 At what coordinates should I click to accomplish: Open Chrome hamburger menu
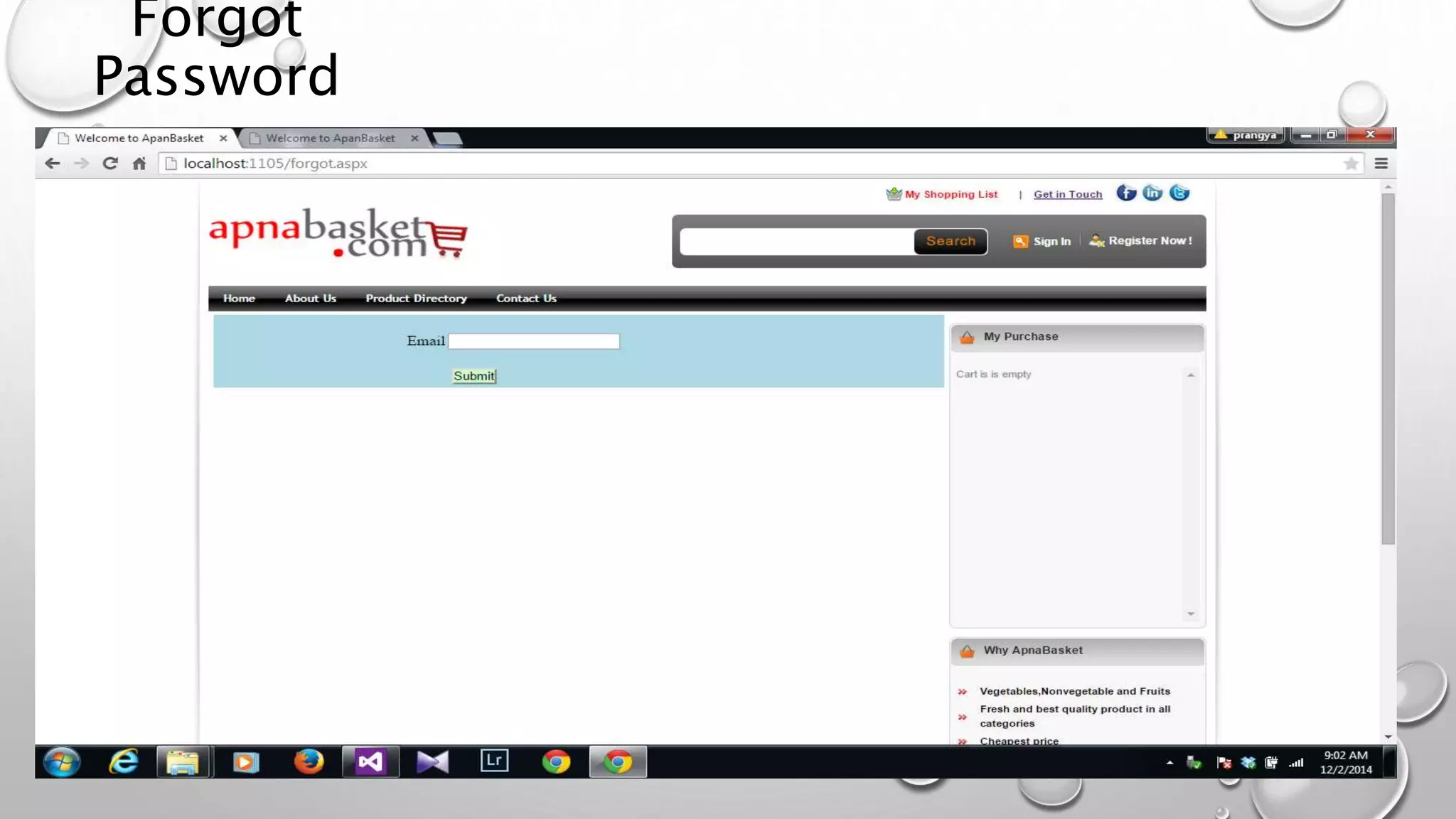tap(1381, 164)
